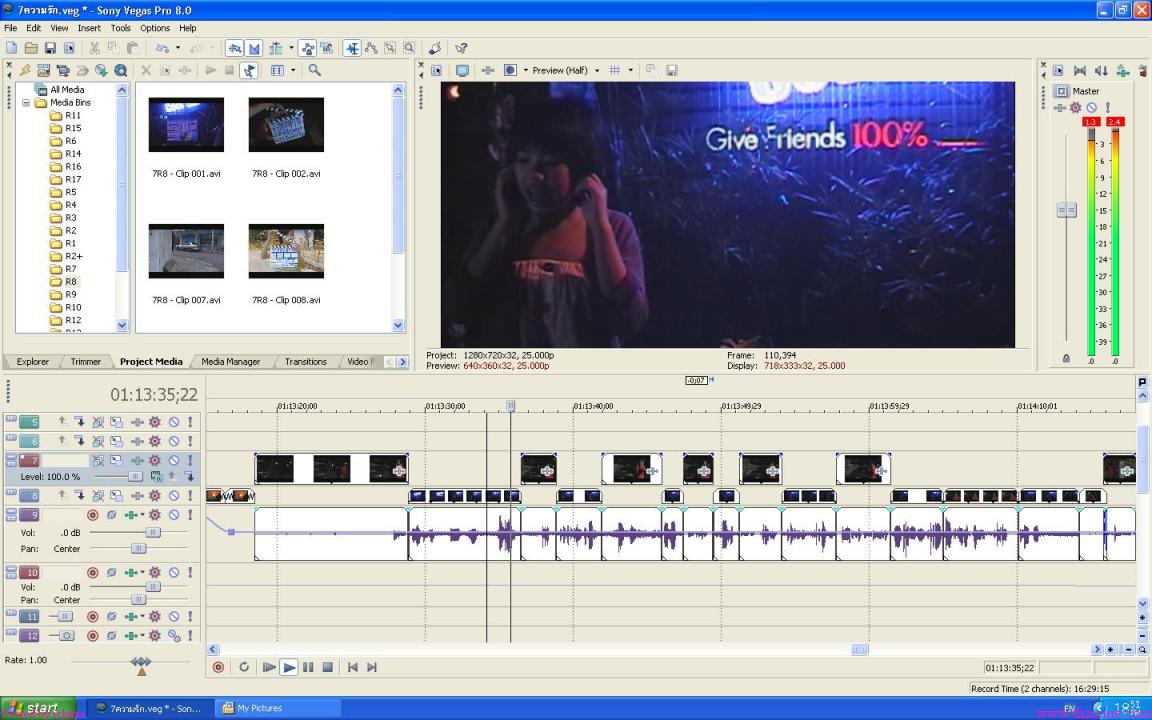Mute video track 8
Image resolution: width=1152 pixels, height=720 pixels.
click(x=174, y=496)
